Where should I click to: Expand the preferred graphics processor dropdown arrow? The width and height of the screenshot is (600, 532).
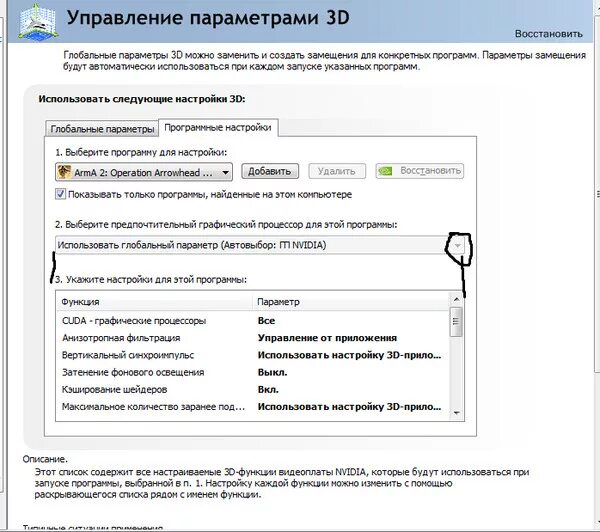[458, 246]
